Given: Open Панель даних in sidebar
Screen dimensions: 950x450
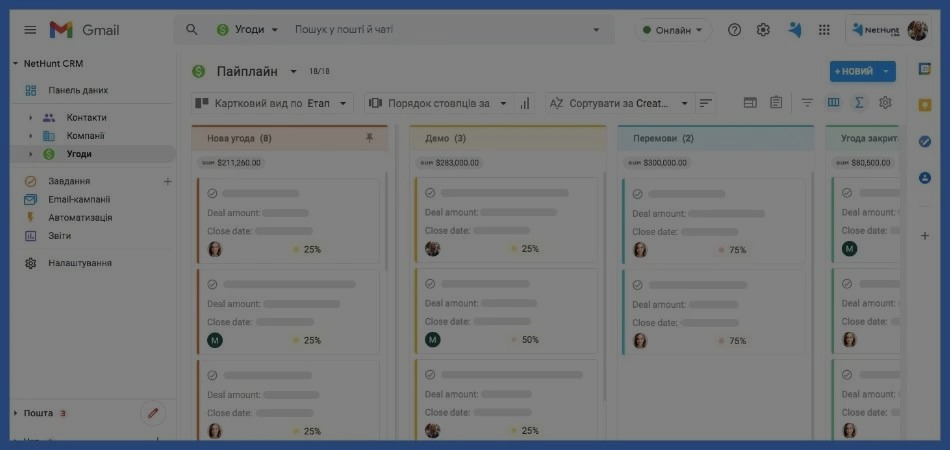Looking at the screenshot, I should [78, 90].
